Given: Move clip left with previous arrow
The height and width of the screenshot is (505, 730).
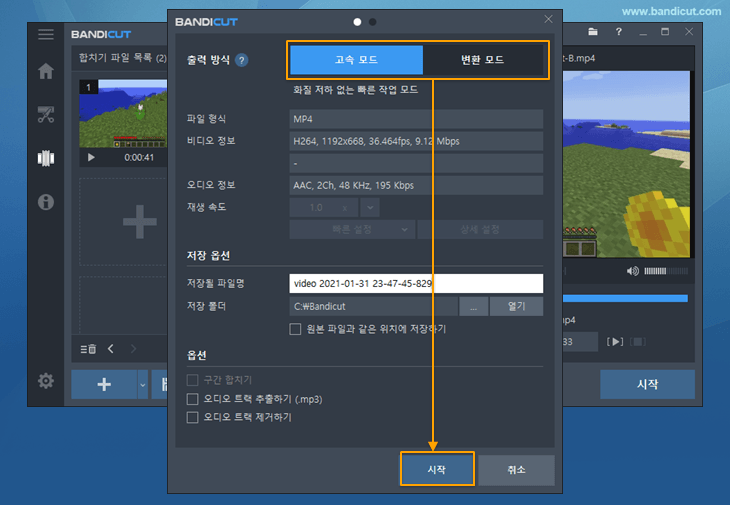Looking at the screenshot, I should pos(111,349).
